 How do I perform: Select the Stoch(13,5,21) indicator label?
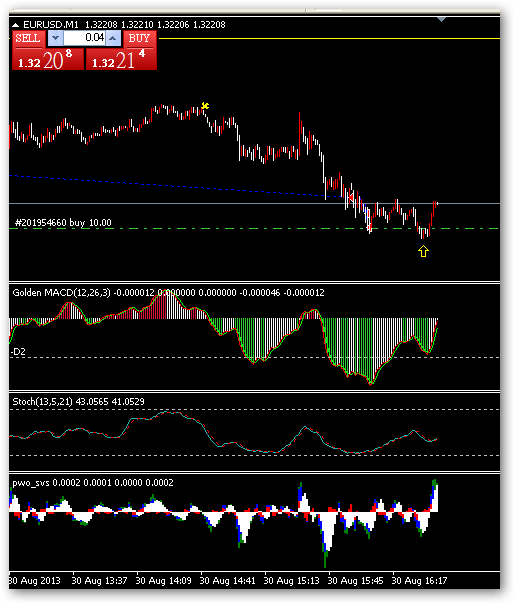(42, 402)
